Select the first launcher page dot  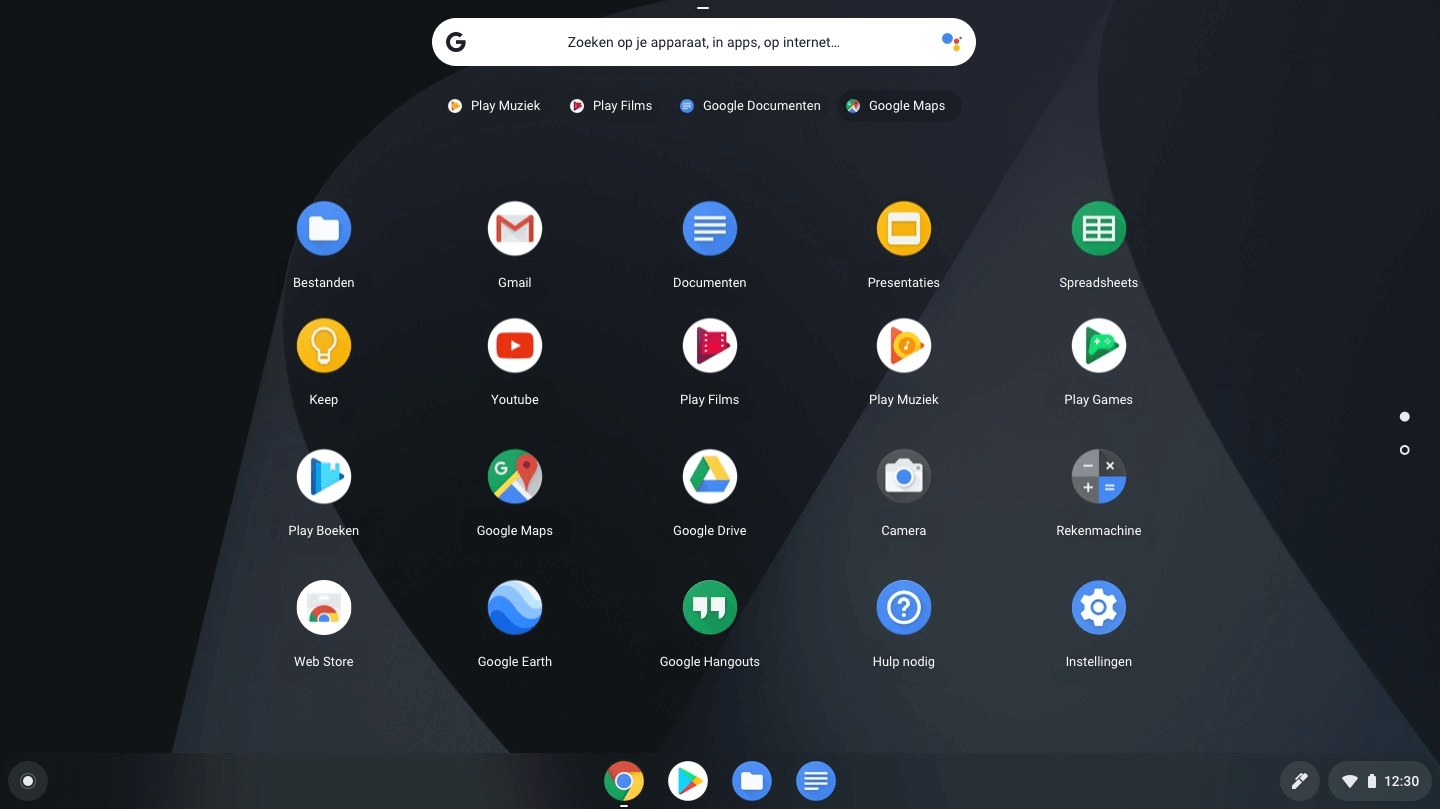[x=1405, y=416]
